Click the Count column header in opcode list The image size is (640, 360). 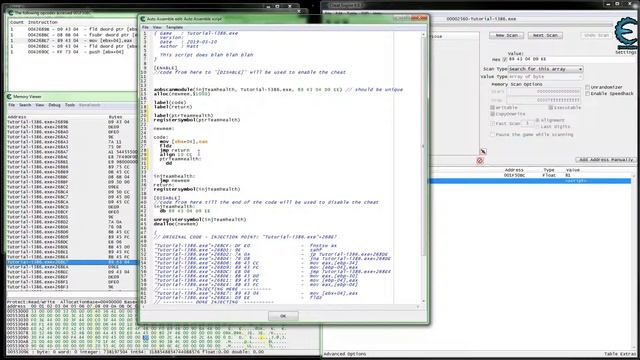(x=17, y=22)
